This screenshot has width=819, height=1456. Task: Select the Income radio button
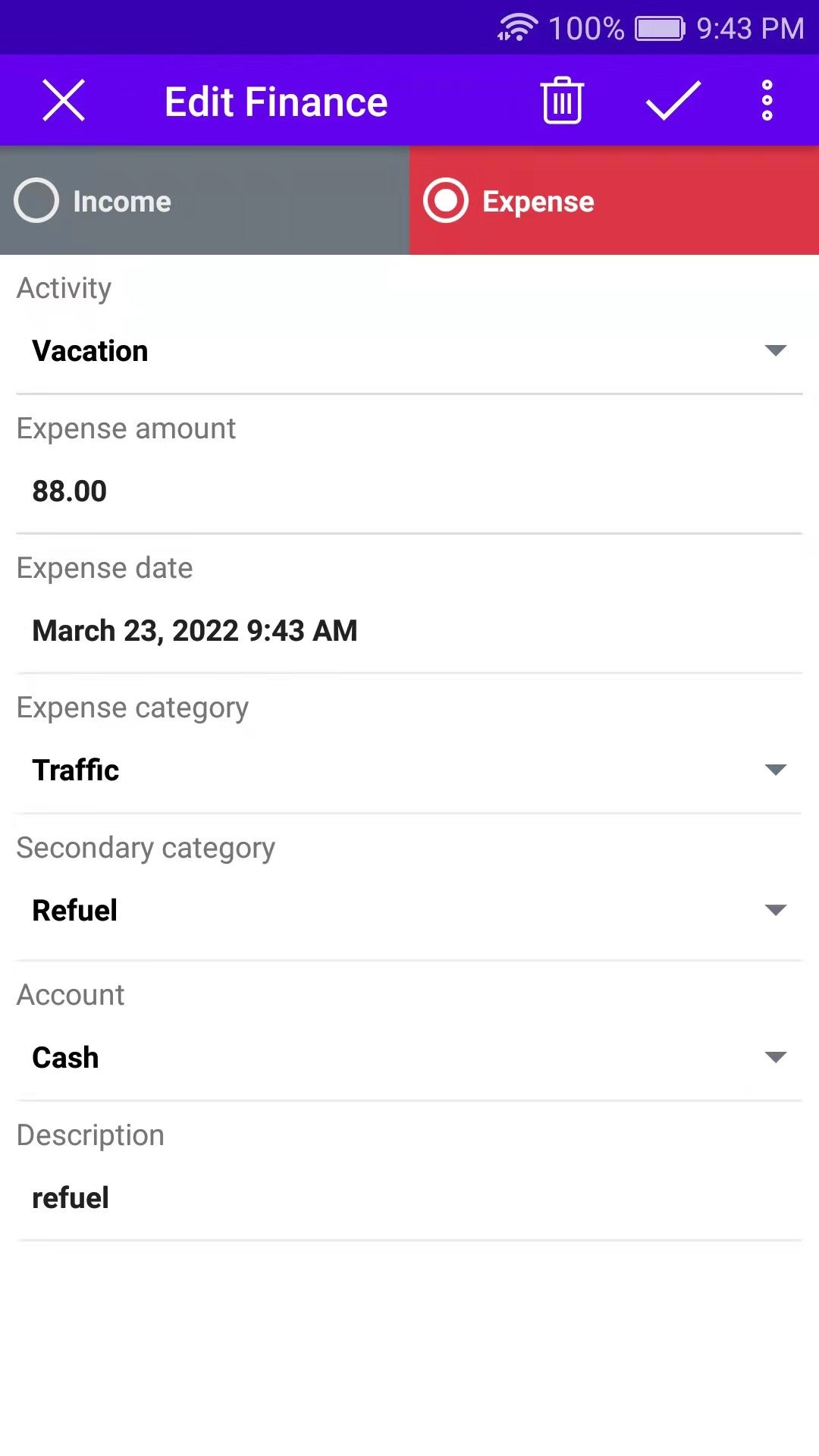pyautogui.click(x=36, y=200)
